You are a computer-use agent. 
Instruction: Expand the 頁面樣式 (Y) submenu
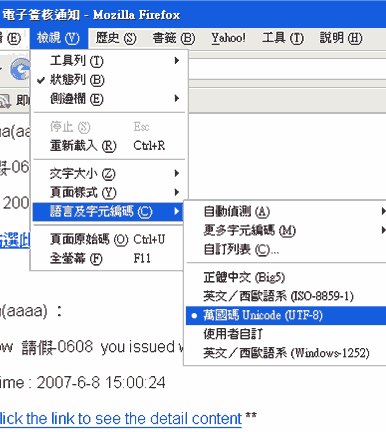pos(109,192)
